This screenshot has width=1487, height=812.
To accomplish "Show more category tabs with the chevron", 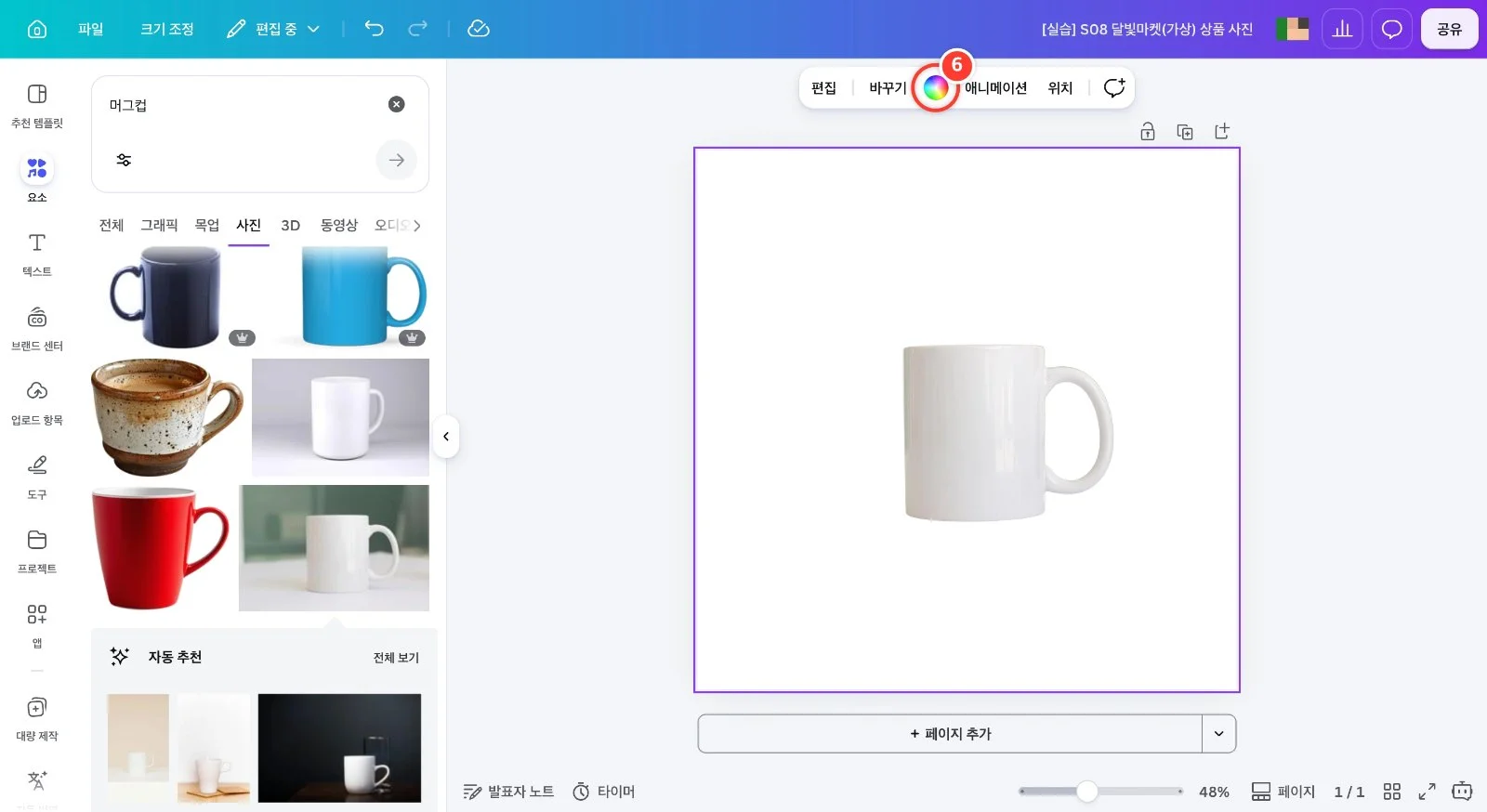I will 416,225.
